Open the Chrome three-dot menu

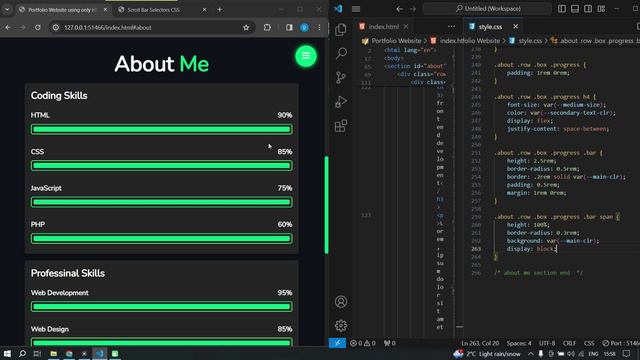point(319,27)
